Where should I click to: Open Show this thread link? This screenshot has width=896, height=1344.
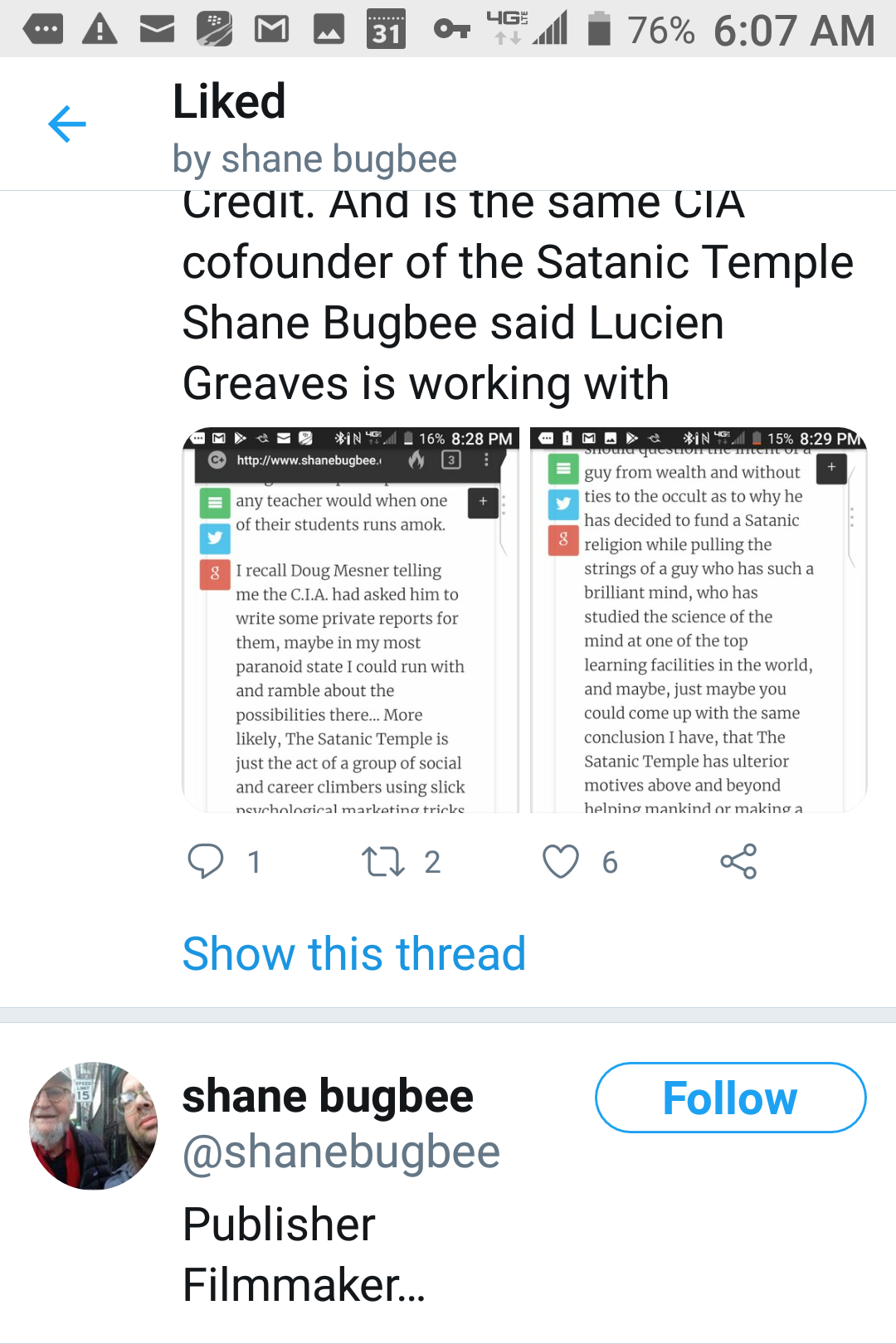point(354,953)
